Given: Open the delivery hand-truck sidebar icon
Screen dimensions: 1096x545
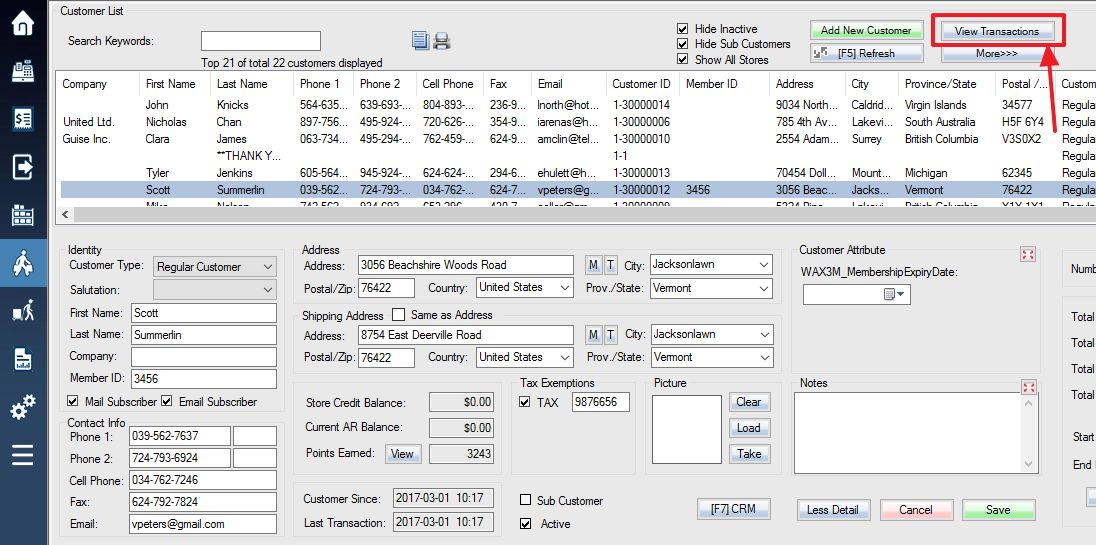Looking at the screenshot, I should pyautogui.click(x=22, y=311).
